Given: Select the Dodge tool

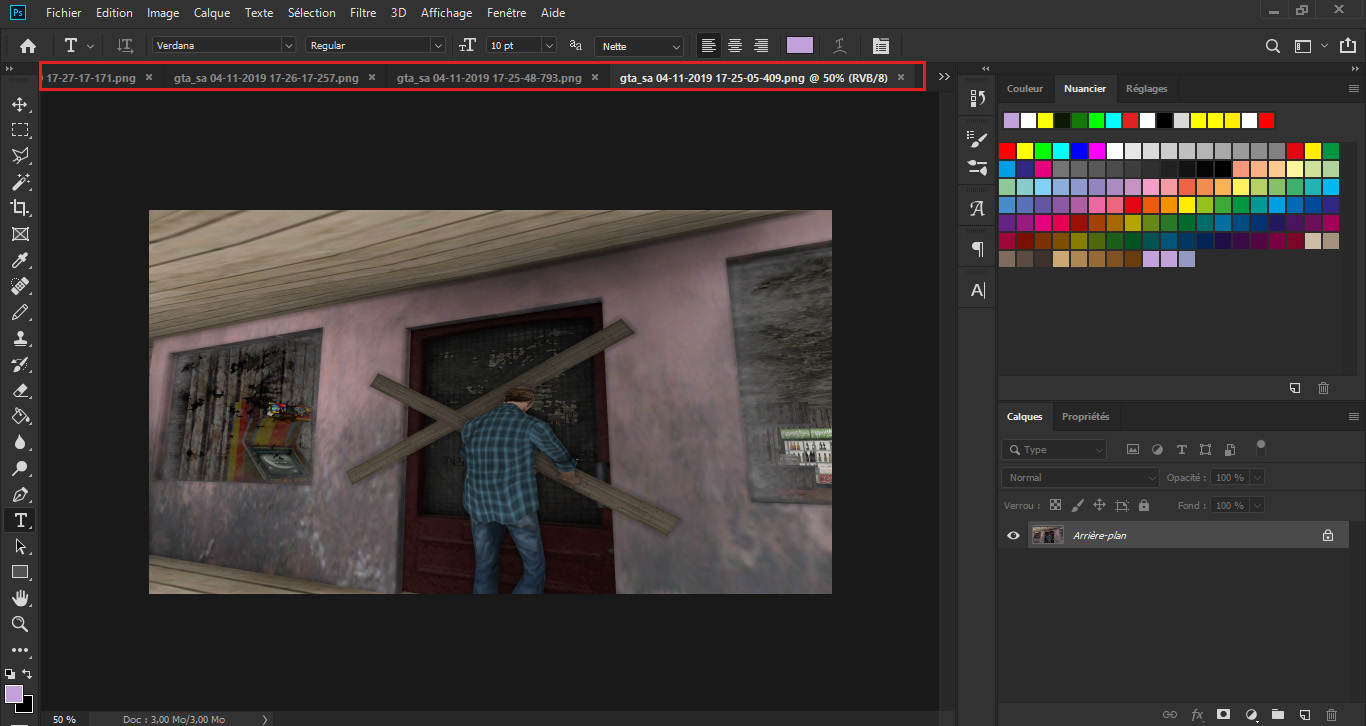Looking at the screenshot, I should [x=19, y=468].
